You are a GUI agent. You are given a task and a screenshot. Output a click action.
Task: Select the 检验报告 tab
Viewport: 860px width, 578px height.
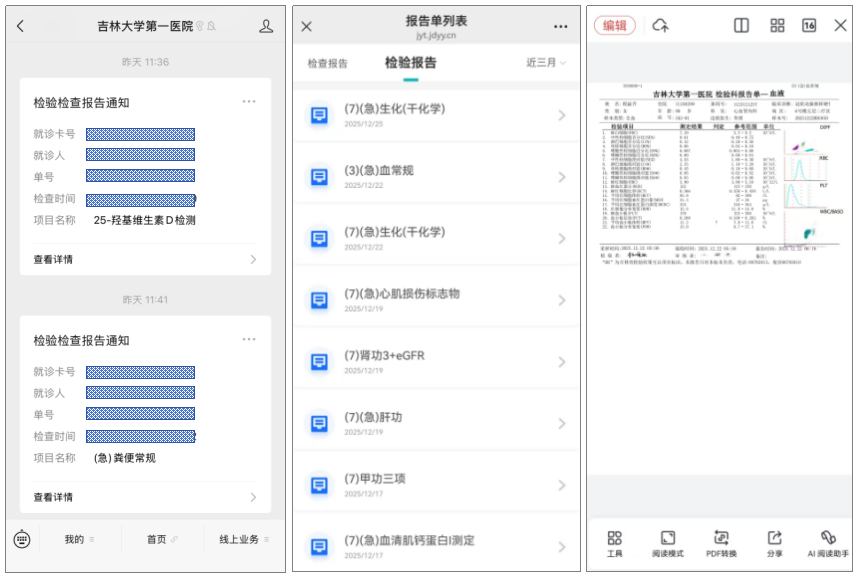410,63
